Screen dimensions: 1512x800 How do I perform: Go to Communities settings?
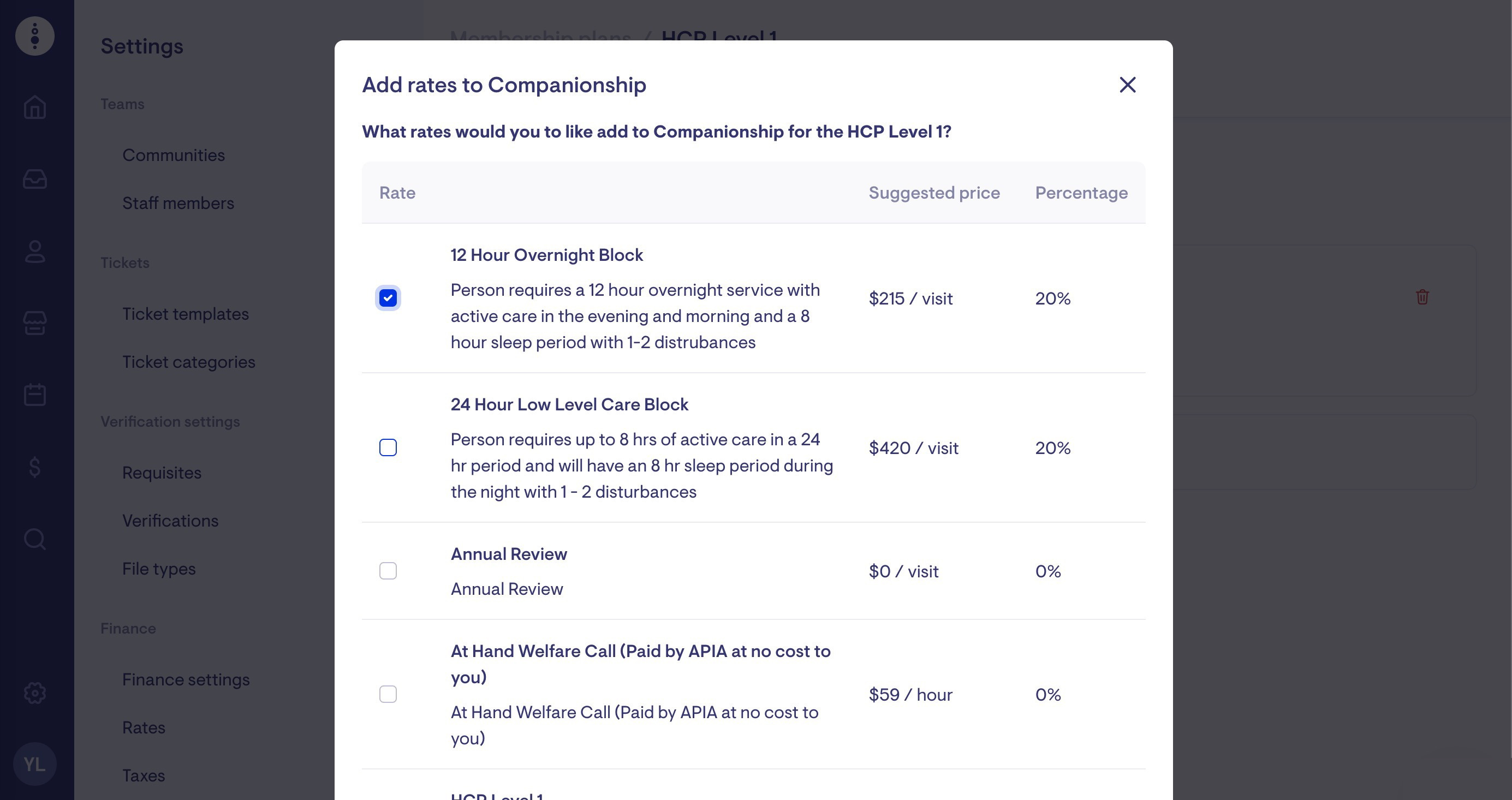173,155
